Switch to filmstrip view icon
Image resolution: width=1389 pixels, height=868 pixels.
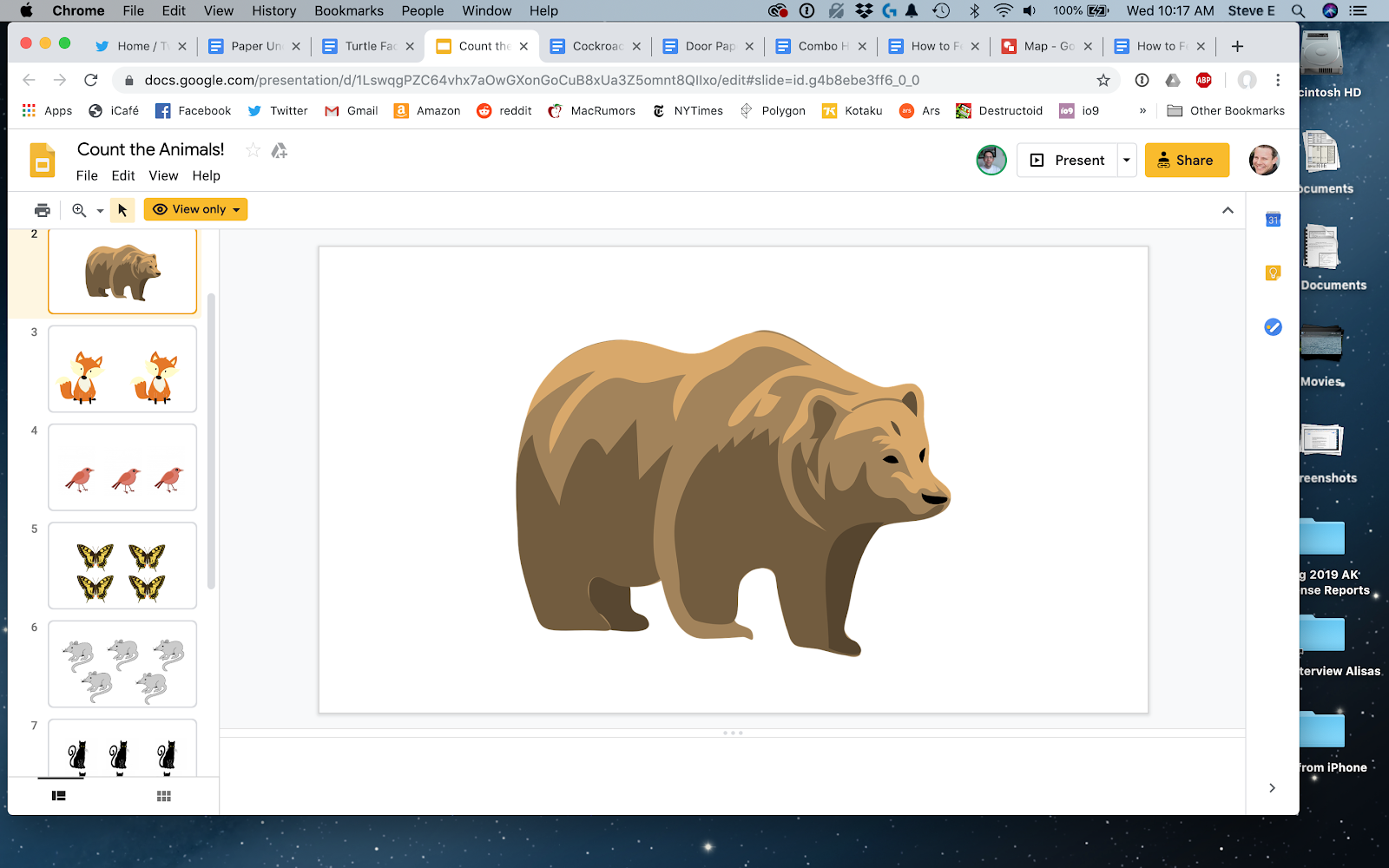tap(59, 796)
